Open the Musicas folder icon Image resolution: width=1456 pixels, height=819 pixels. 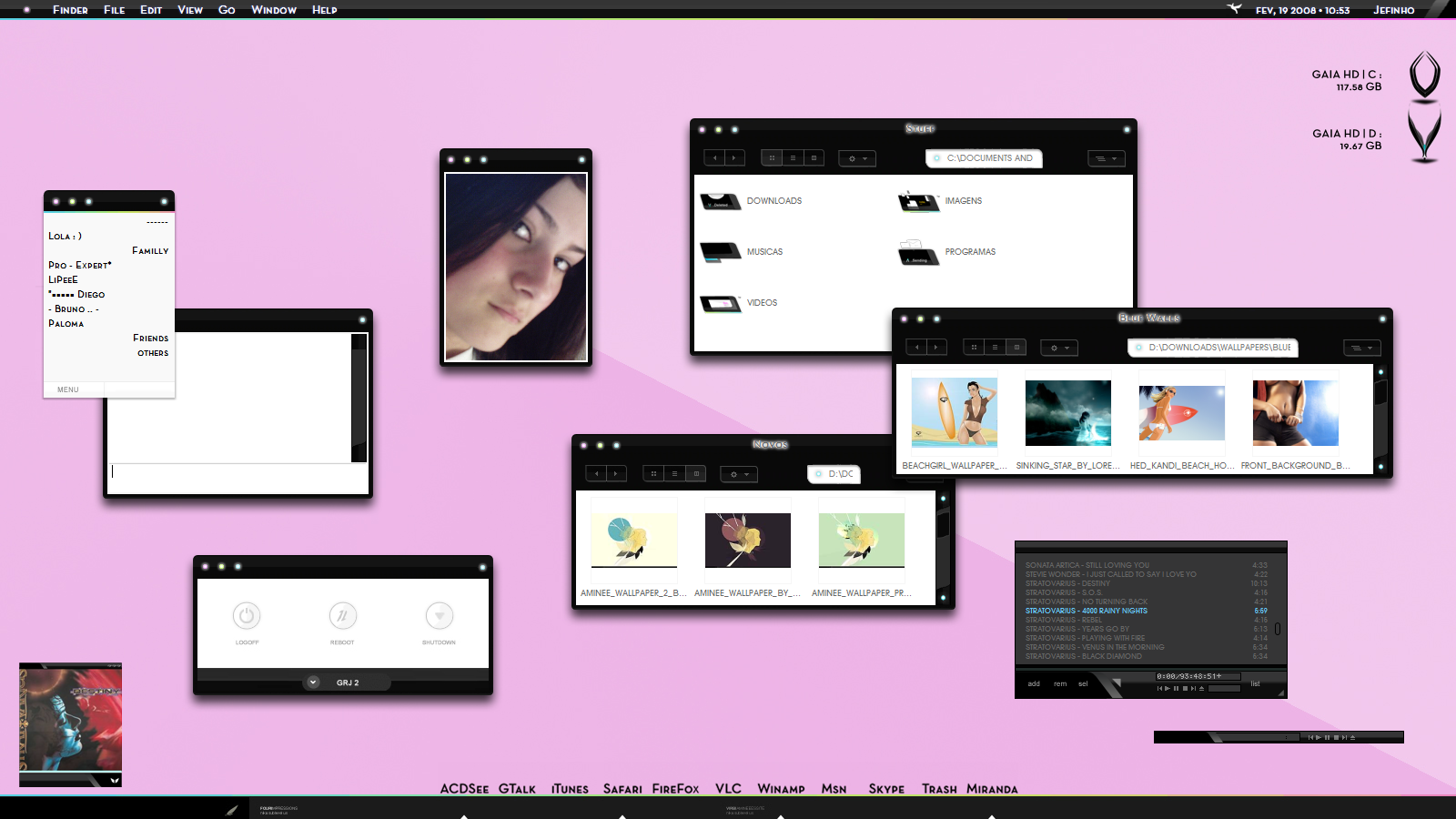click(x=721, y=252)
